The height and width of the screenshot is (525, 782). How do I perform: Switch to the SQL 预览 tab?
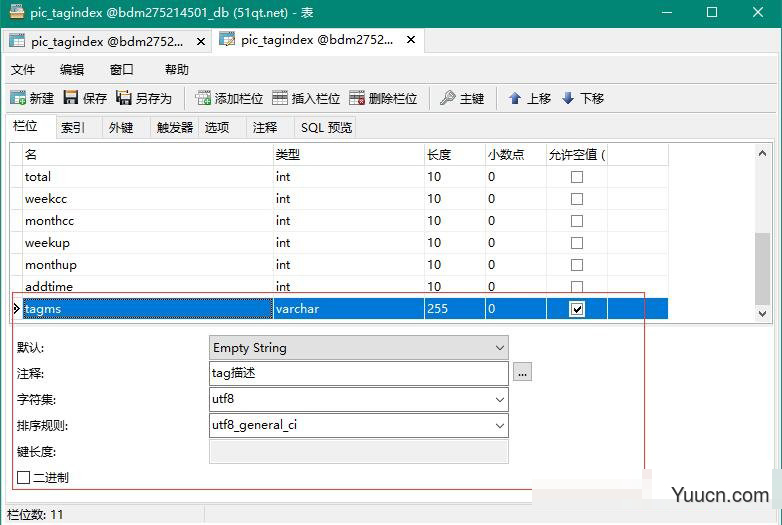[x=326, y=127]
